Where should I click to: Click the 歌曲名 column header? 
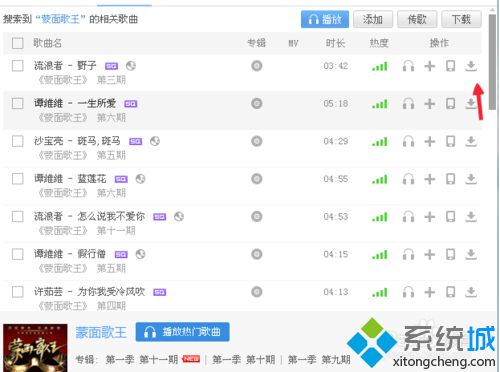click(x=47, y=43)
